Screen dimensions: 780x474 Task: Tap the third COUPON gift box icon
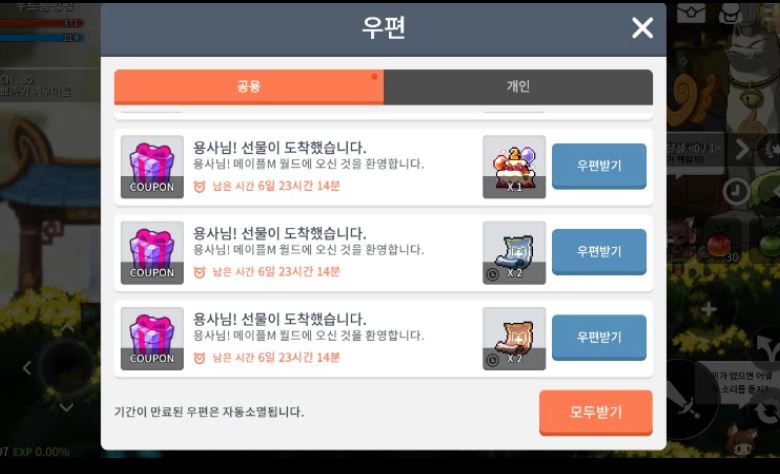click(152, 338)
